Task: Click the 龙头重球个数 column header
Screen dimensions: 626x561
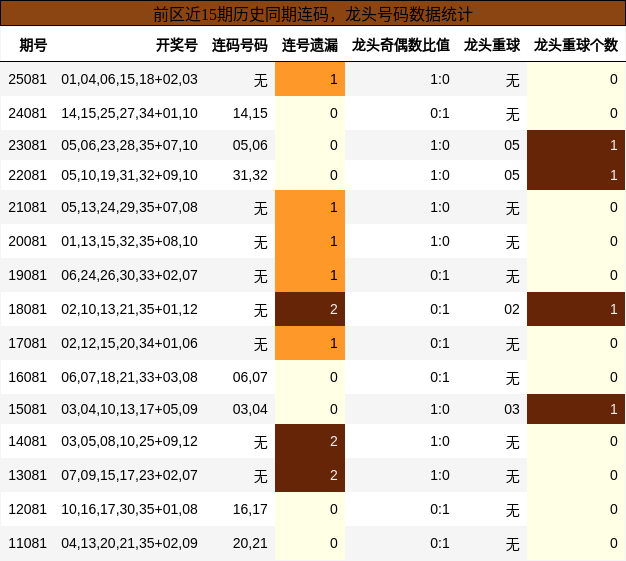Action: point(576,45)
